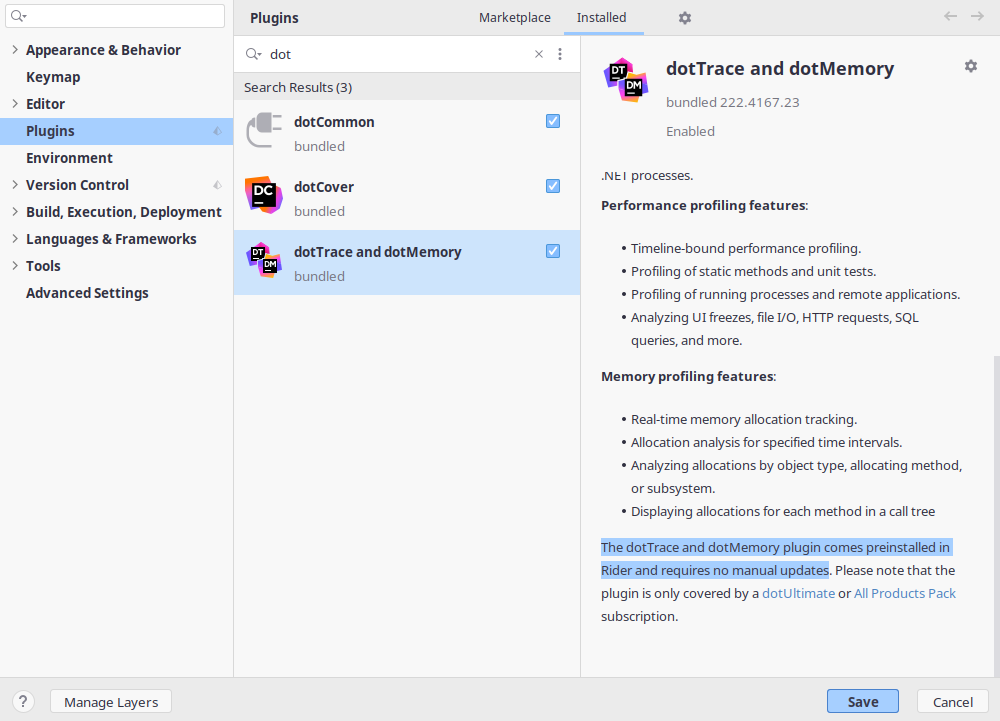The image size is (1000, 721).
Task: Select the dotCommon plugin row
Action: [407, 133]
